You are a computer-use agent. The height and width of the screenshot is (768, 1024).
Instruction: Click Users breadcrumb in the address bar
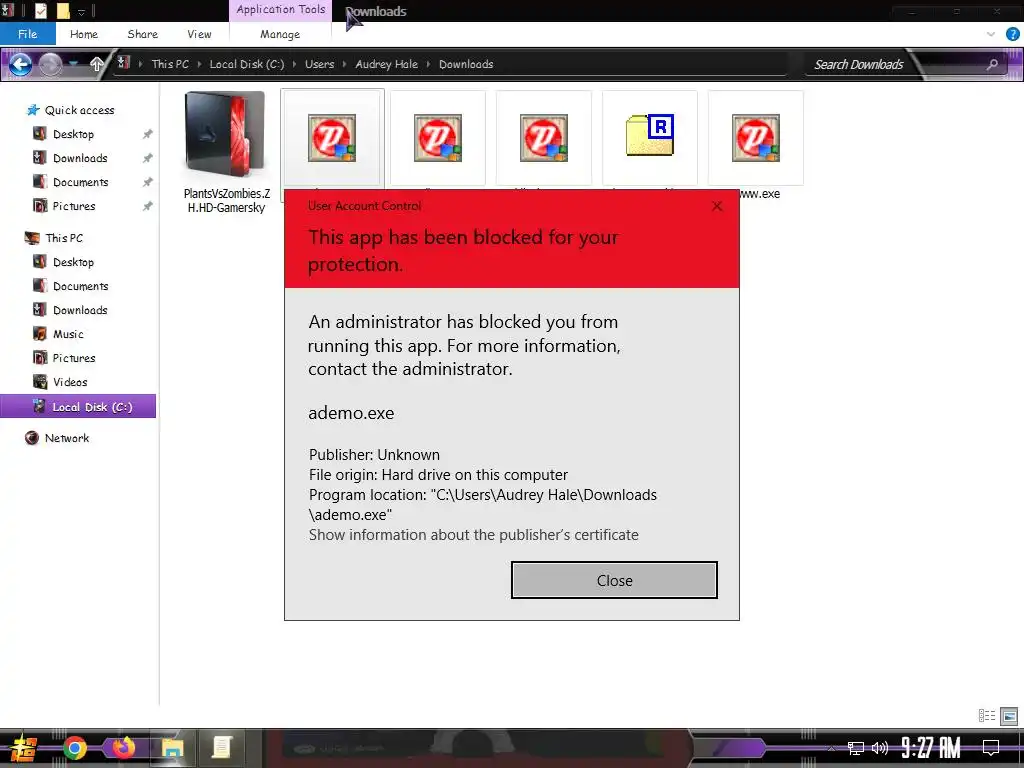coord(319,64)
